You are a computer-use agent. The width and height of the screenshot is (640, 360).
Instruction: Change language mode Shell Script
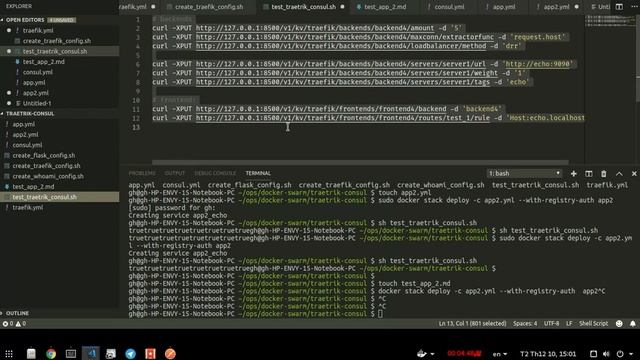[593, 324]
